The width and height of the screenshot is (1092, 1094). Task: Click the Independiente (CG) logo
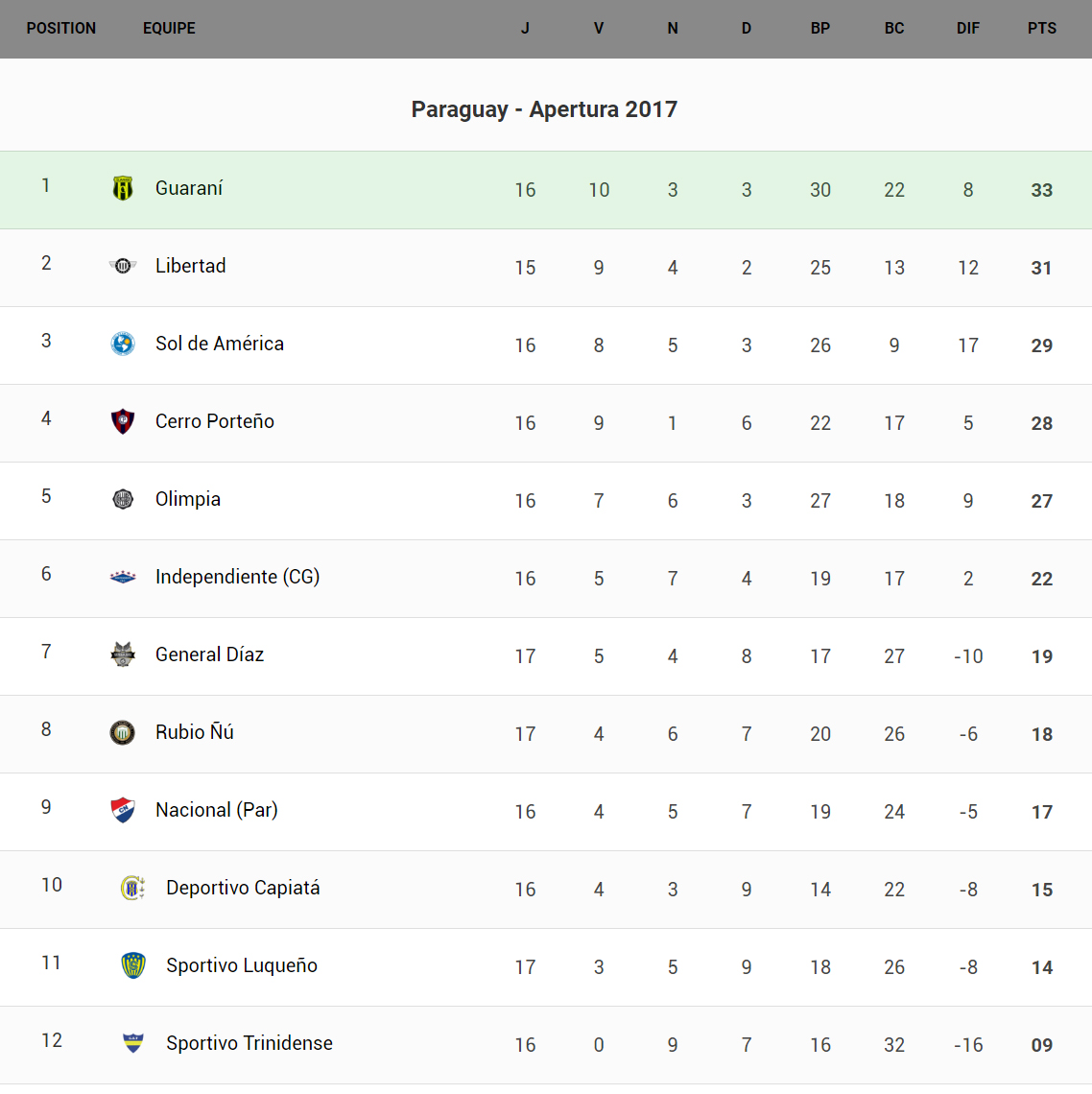click(123, 577)
